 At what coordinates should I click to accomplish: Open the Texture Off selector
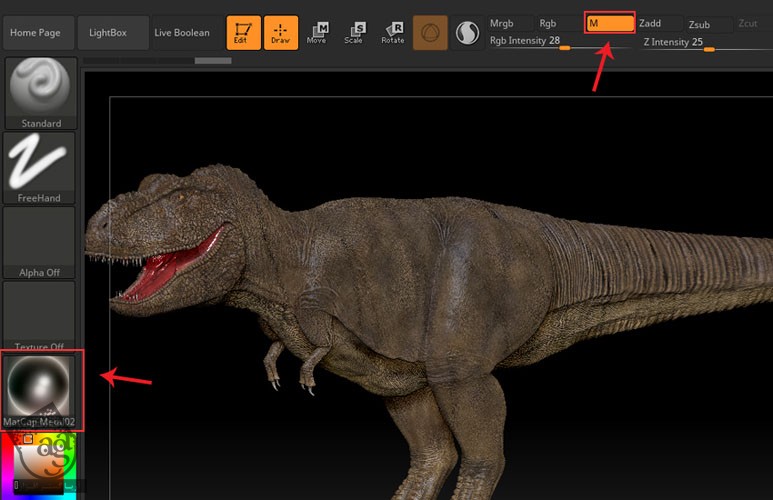39,315
